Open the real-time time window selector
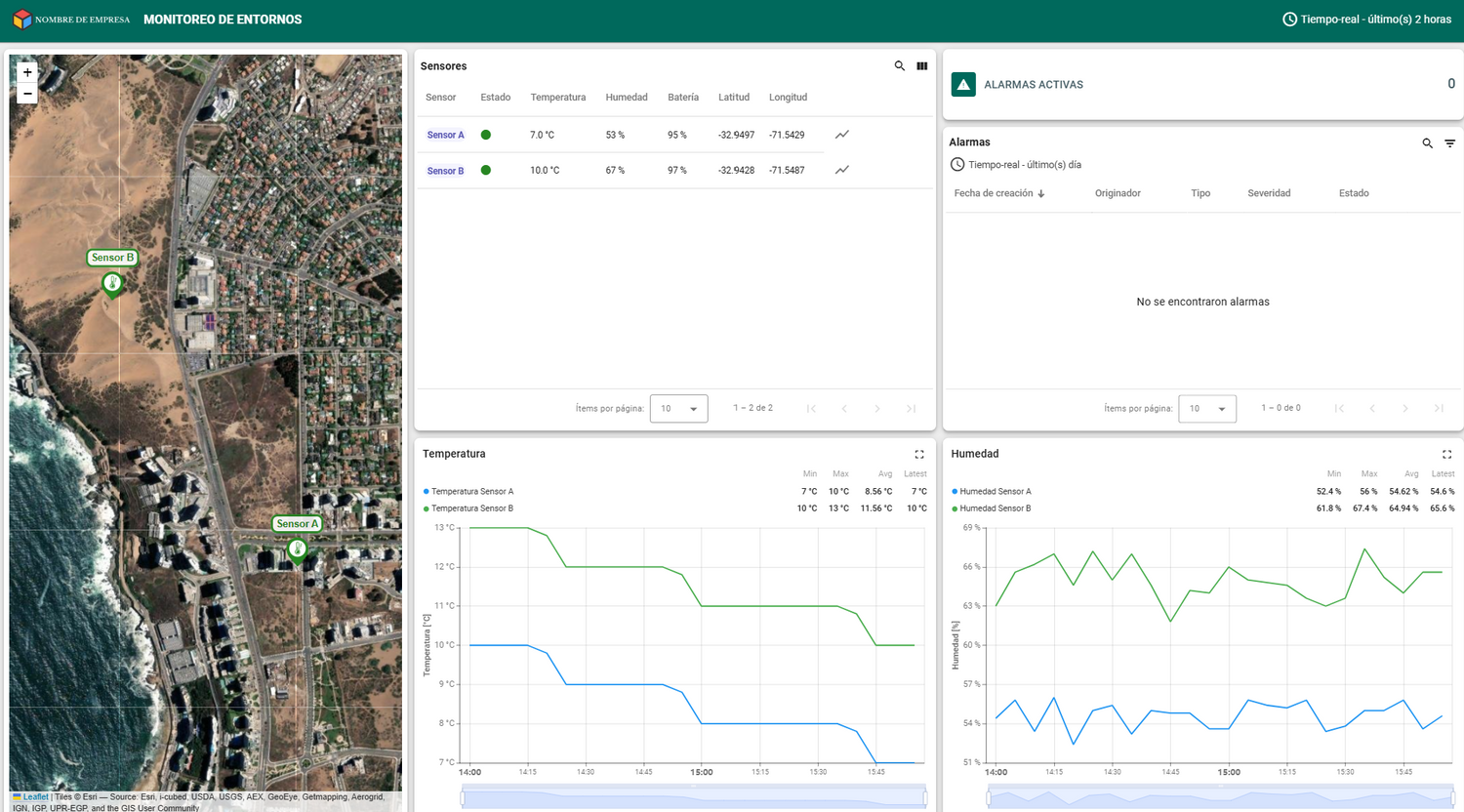 (x=1366, y=20)
